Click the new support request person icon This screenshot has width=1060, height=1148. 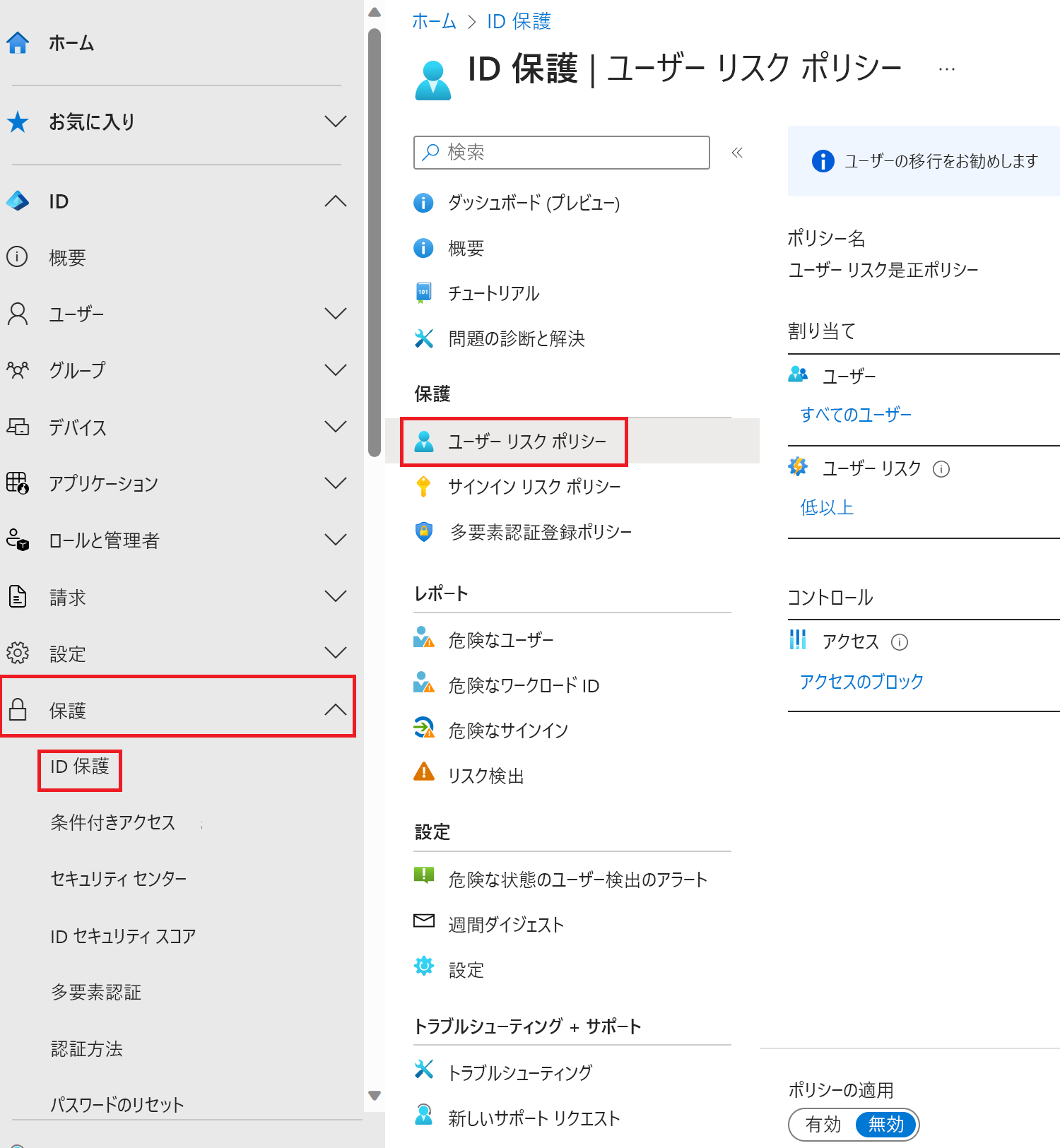(x=423, y=1114)
